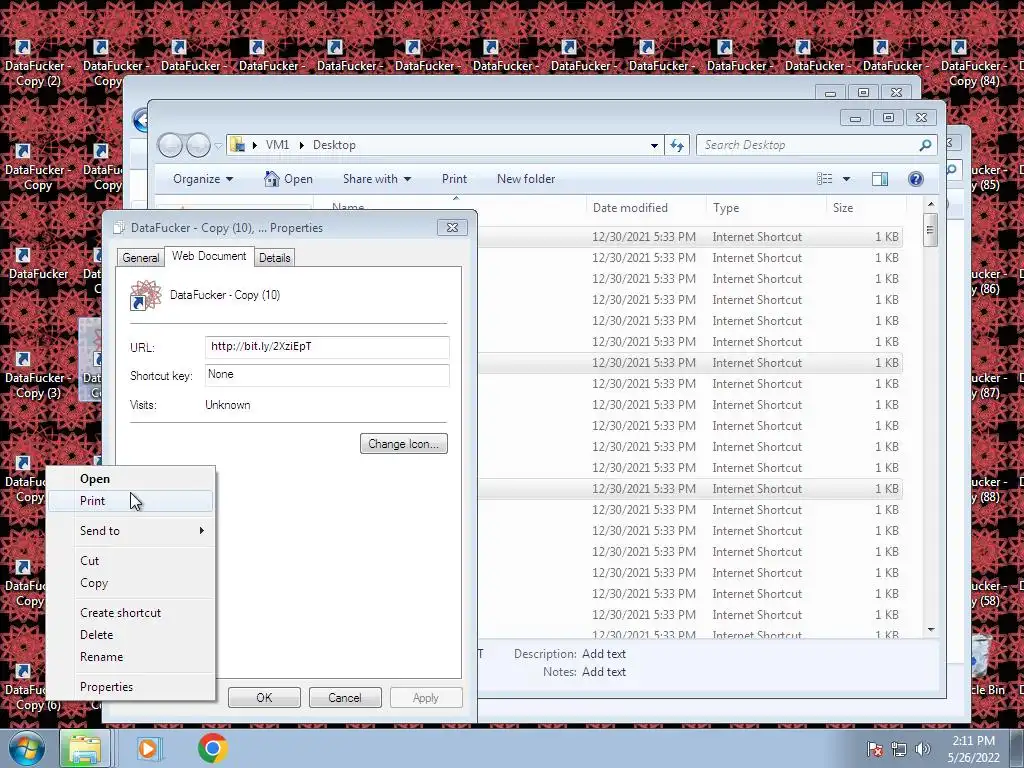The image size is (1024, 768).
Task: Close the Properties dialog
Action: (452, 227)
